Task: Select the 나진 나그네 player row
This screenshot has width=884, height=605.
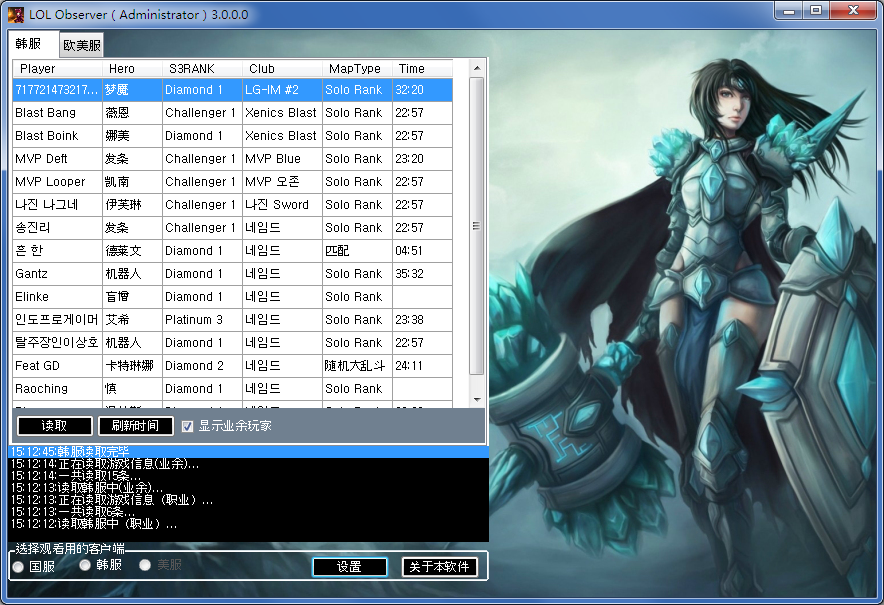Action: coord(232,205)
